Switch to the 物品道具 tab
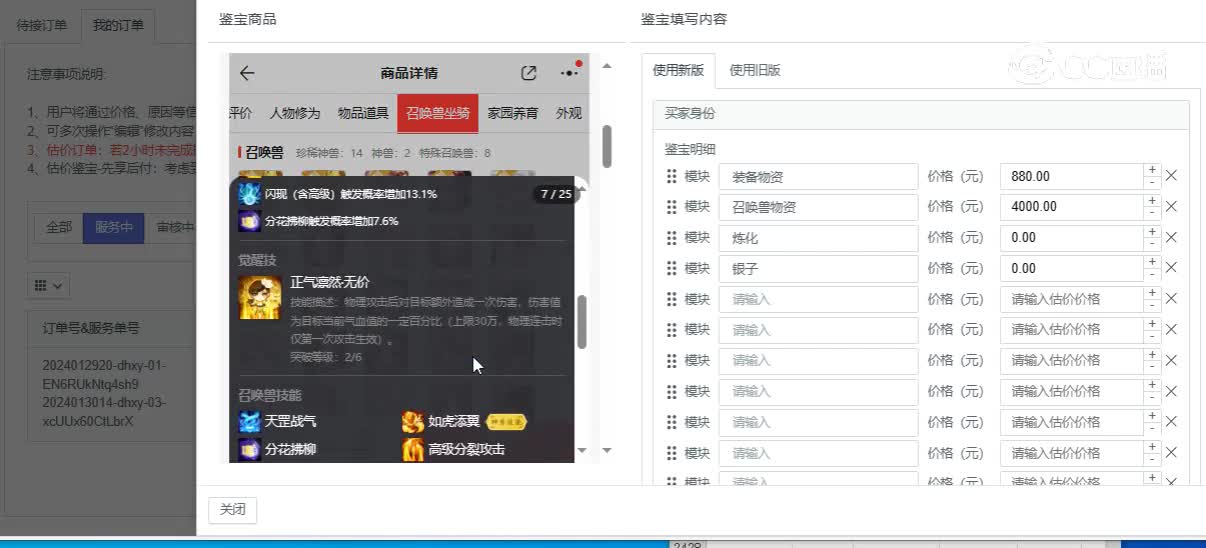 [x=363, y=113]
